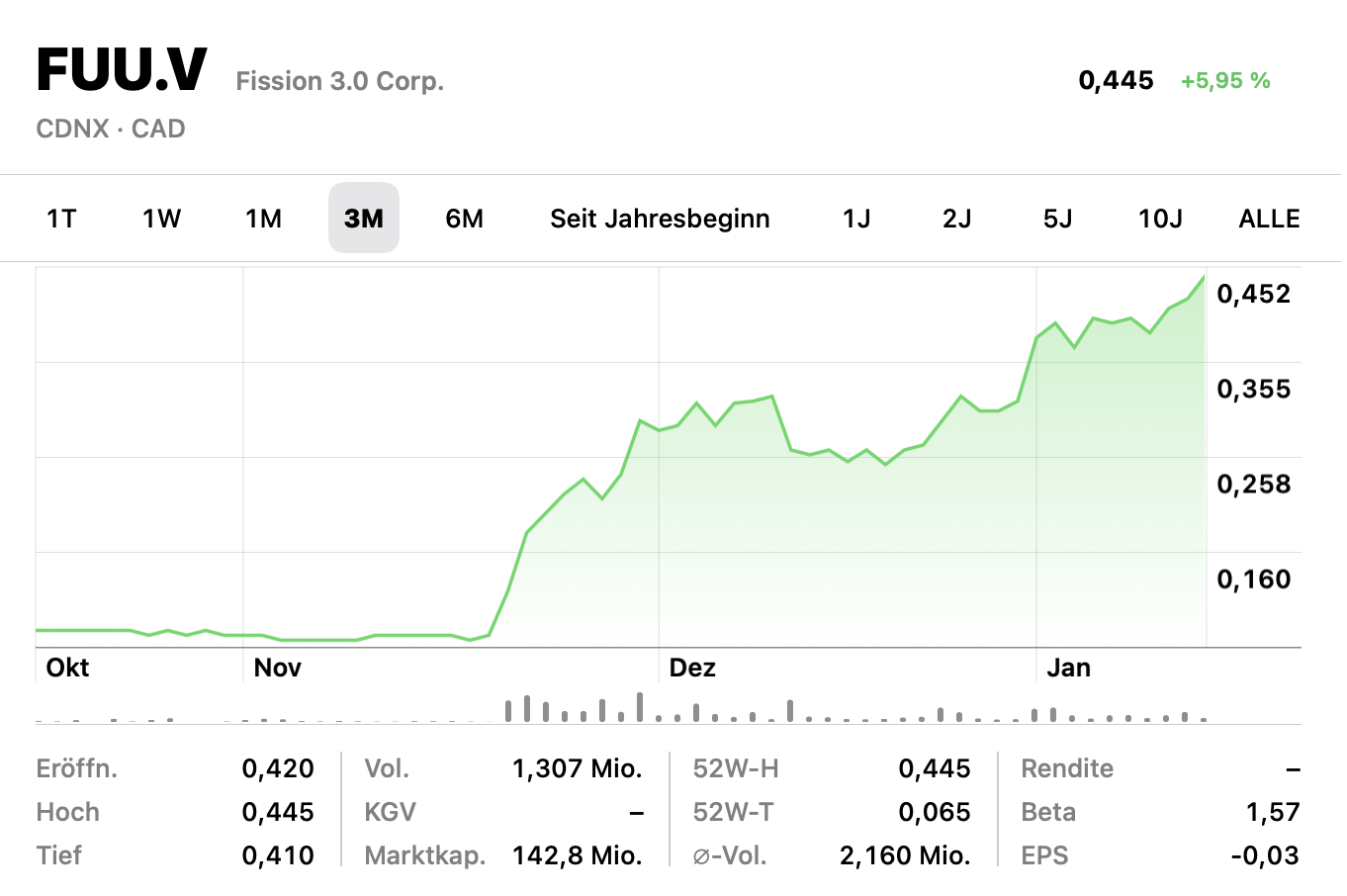This screenshot has height=896, width=1347.
Task: Show the 1M price chart
Action: click(263, 219)
